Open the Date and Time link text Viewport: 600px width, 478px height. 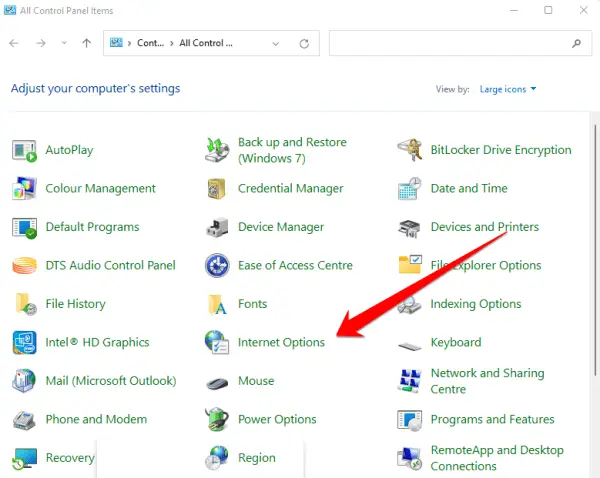[469, 188]
